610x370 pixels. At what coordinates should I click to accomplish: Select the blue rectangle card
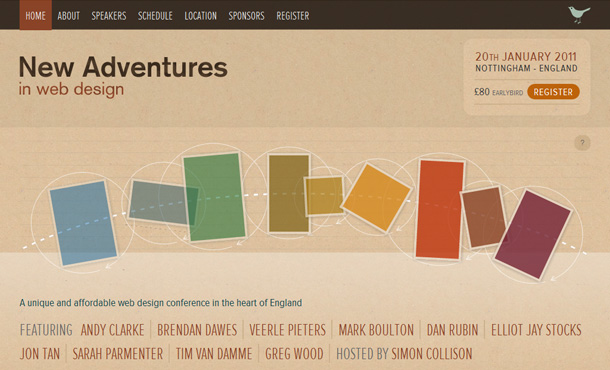[x=83, y=223]
